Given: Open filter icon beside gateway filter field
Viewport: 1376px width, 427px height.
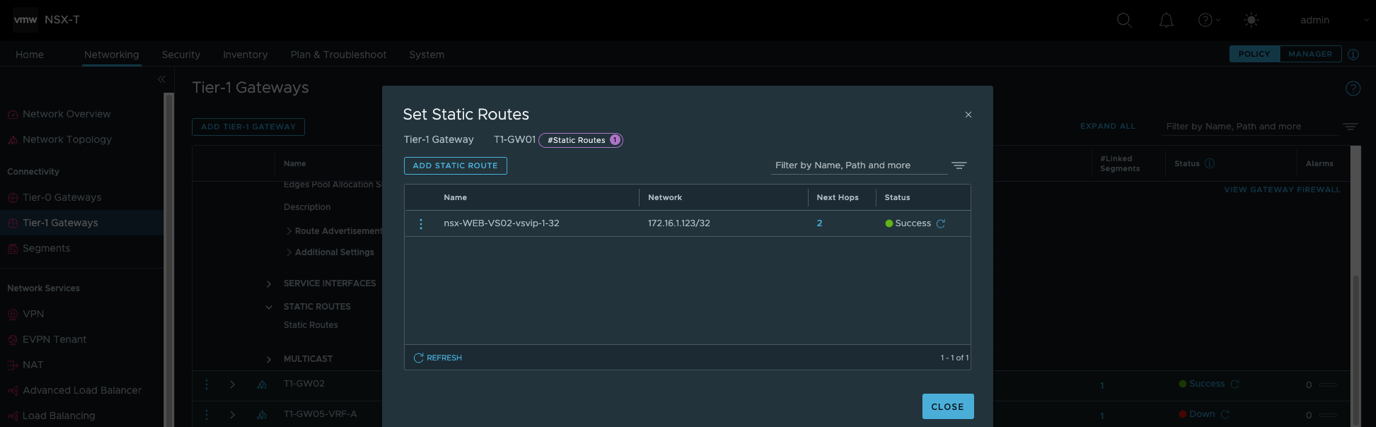Looking at the screenshot, I should click(1350, 127).
